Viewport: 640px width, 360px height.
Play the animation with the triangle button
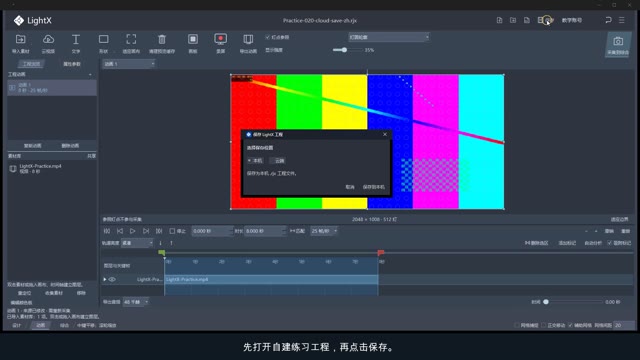133,231
